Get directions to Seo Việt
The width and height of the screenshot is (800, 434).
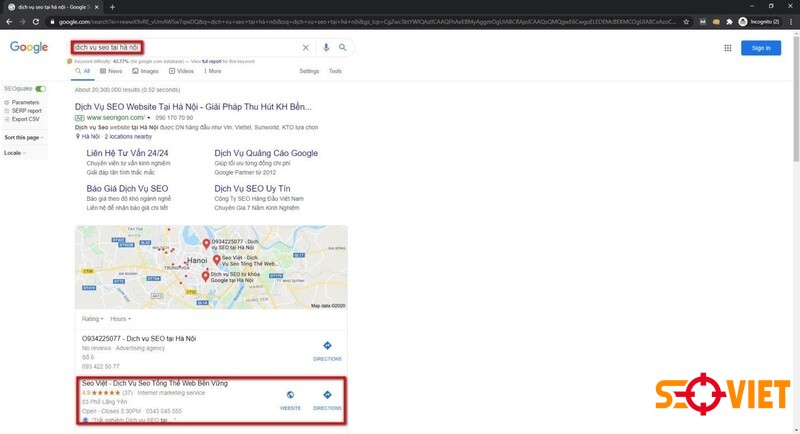(x=327, y=400)
